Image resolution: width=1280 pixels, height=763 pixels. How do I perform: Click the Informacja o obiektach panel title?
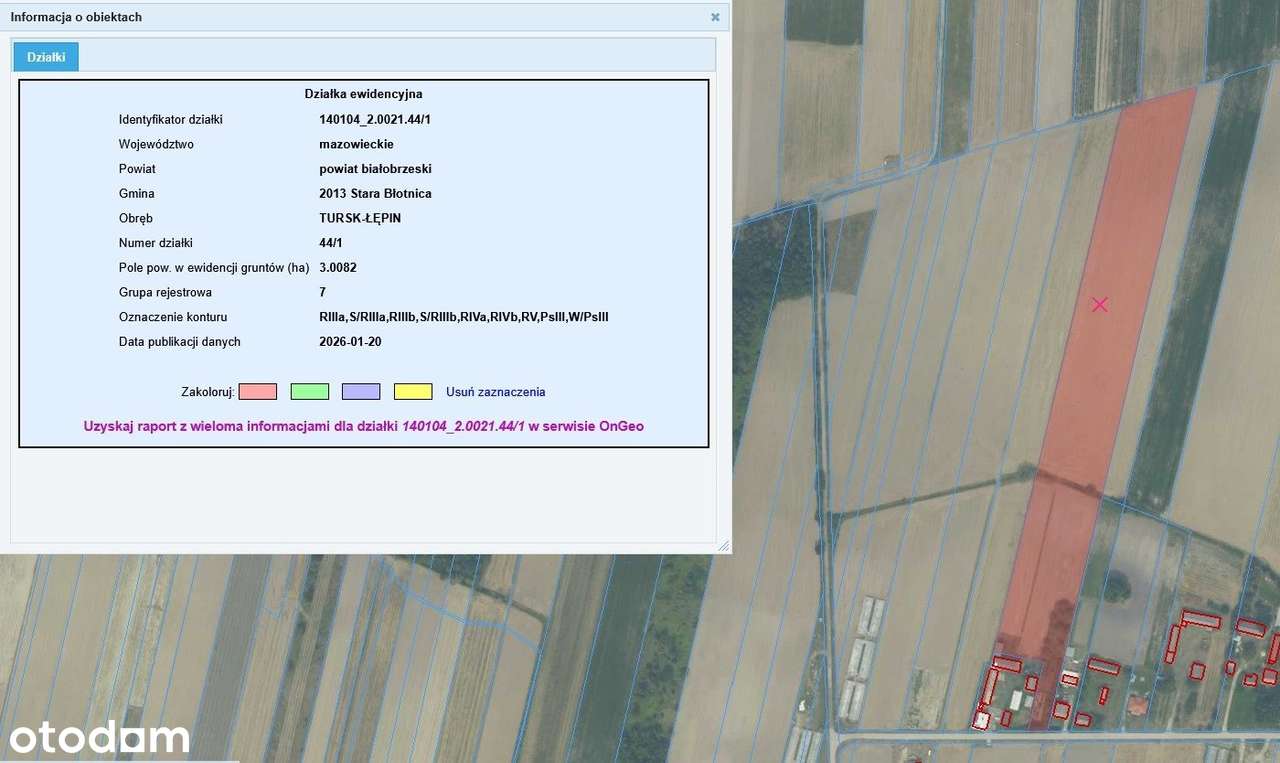click(76, 17)
